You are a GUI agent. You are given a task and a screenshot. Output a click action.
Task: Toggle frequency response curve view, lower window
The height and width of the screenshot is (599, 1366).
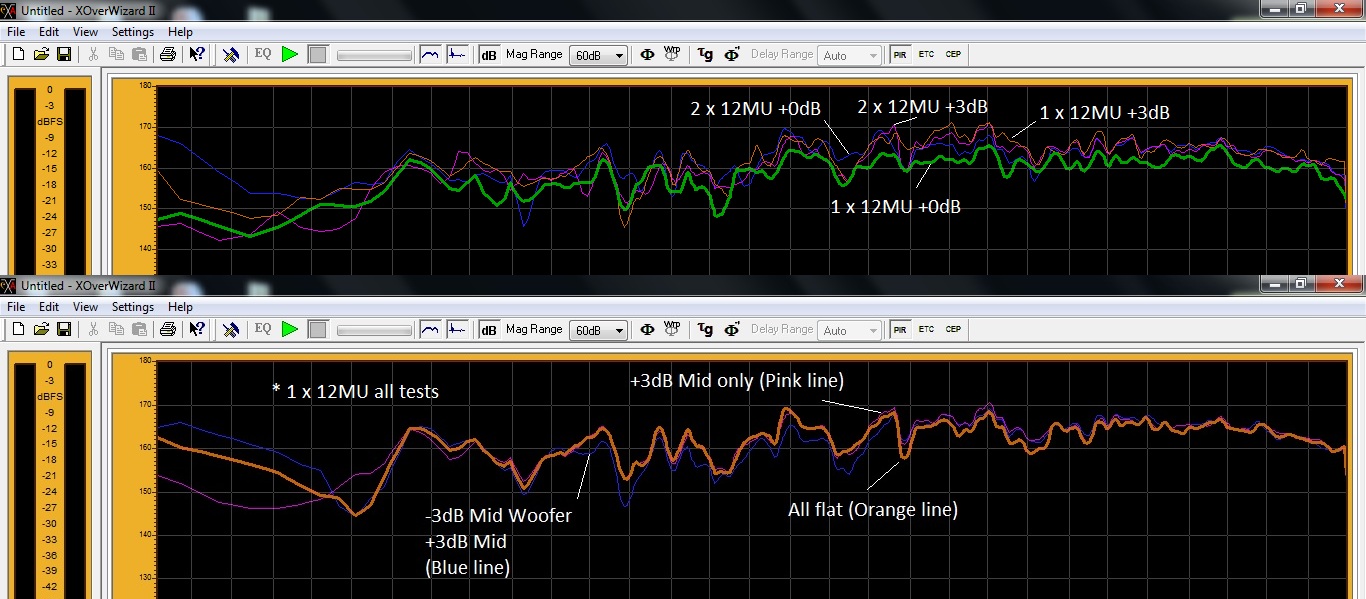coord(430,329)
